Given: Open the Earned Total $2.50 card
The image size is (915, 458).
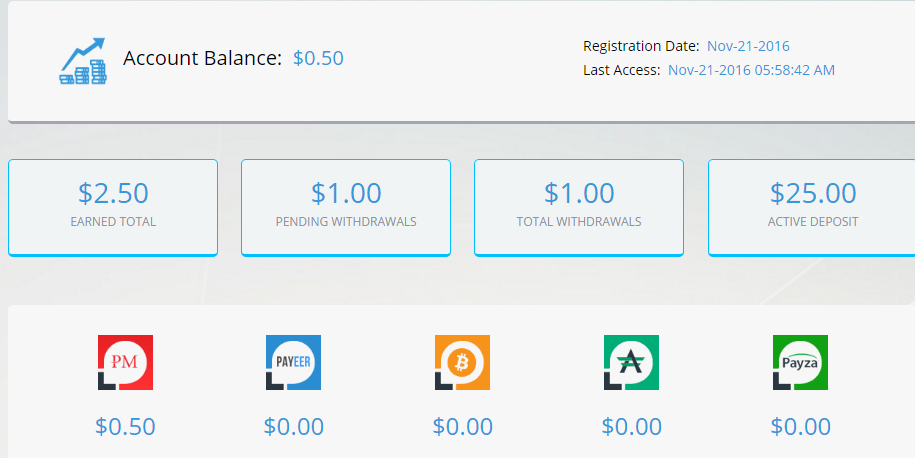Looking at the screenshot, I should pos(113,206).
